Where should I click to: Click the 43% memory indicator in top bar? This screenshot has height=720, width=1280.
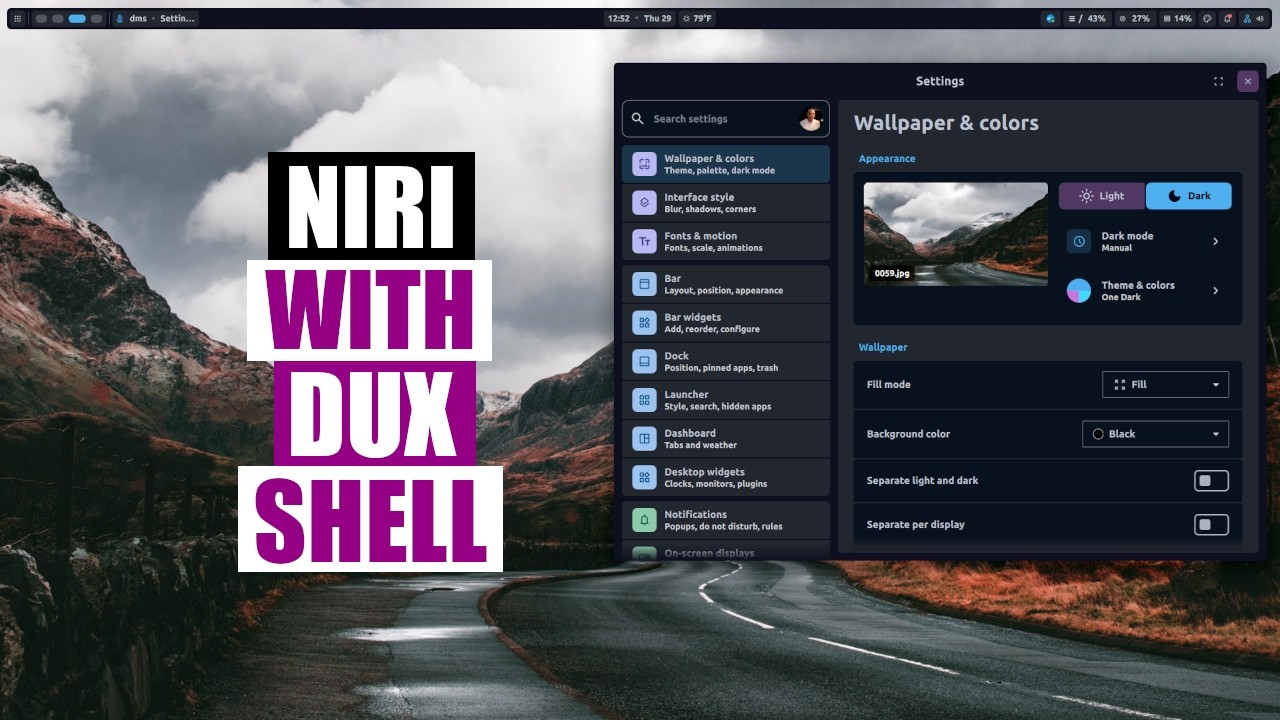pos(1087,18)
